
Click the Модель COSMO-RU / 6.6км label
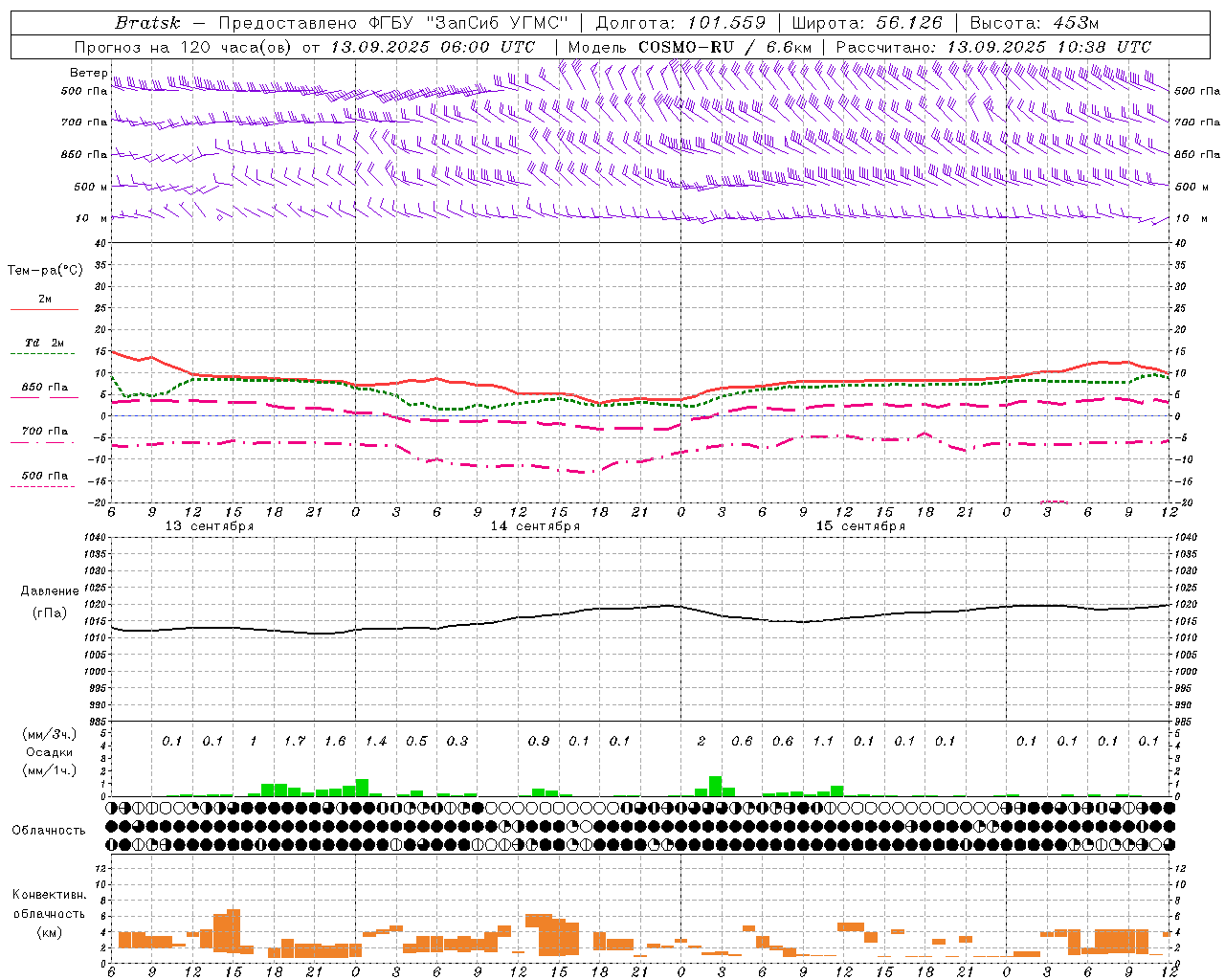[x=690, y=47]
